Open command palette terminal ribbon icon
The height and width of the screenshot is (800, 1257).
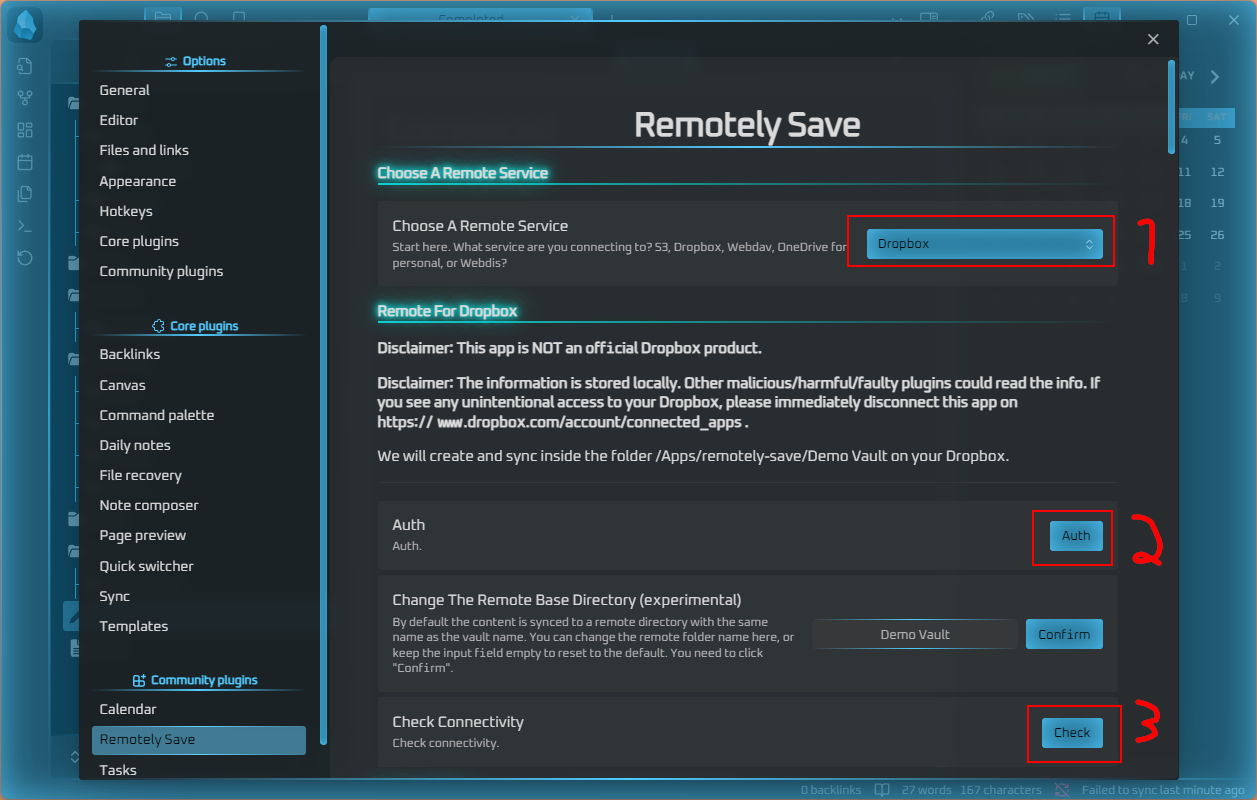pos(25,226)
